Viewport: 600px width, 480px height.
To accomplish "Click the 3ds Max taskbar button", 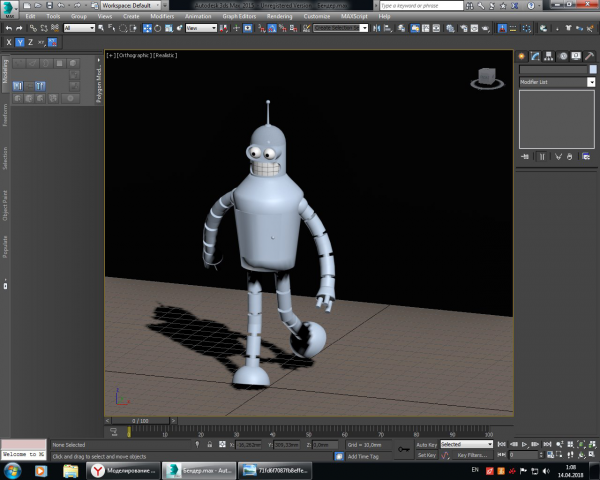I will click(x=199, y=470).
